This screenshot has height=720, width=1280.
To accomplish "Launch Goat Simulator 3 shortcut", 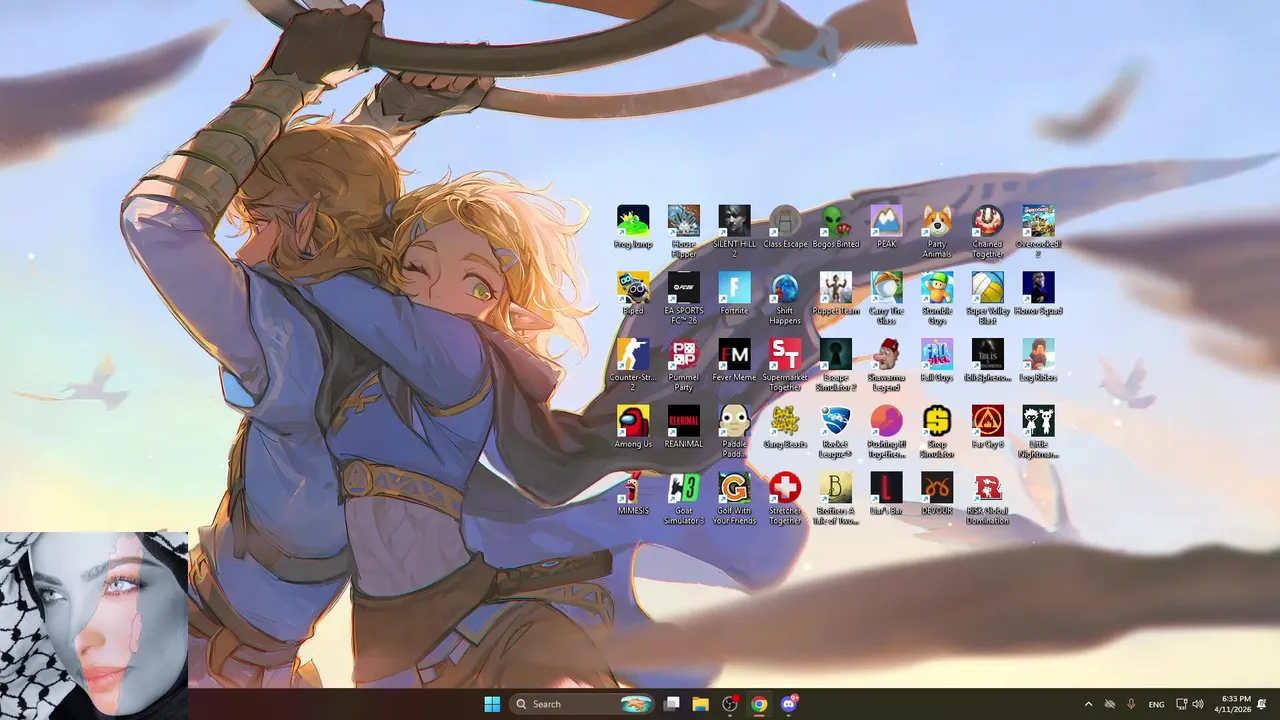I will tap(684, 500).
